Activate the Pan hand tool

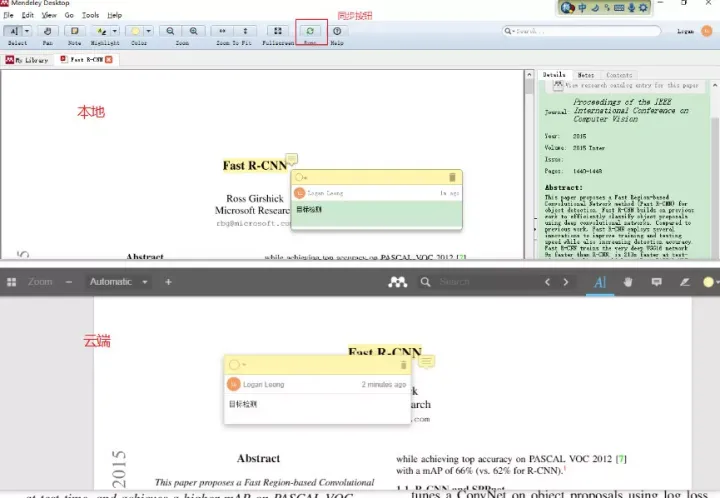[47, 31]
